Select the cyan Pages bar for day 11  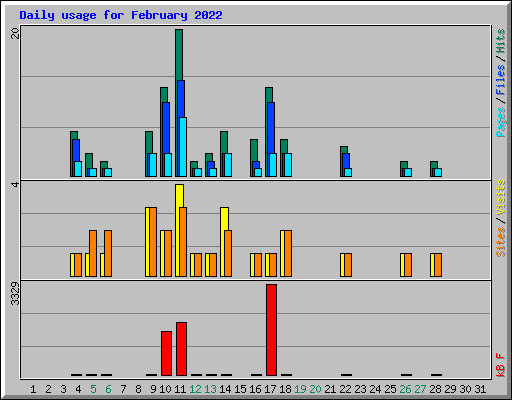click(x=183, y=147)
